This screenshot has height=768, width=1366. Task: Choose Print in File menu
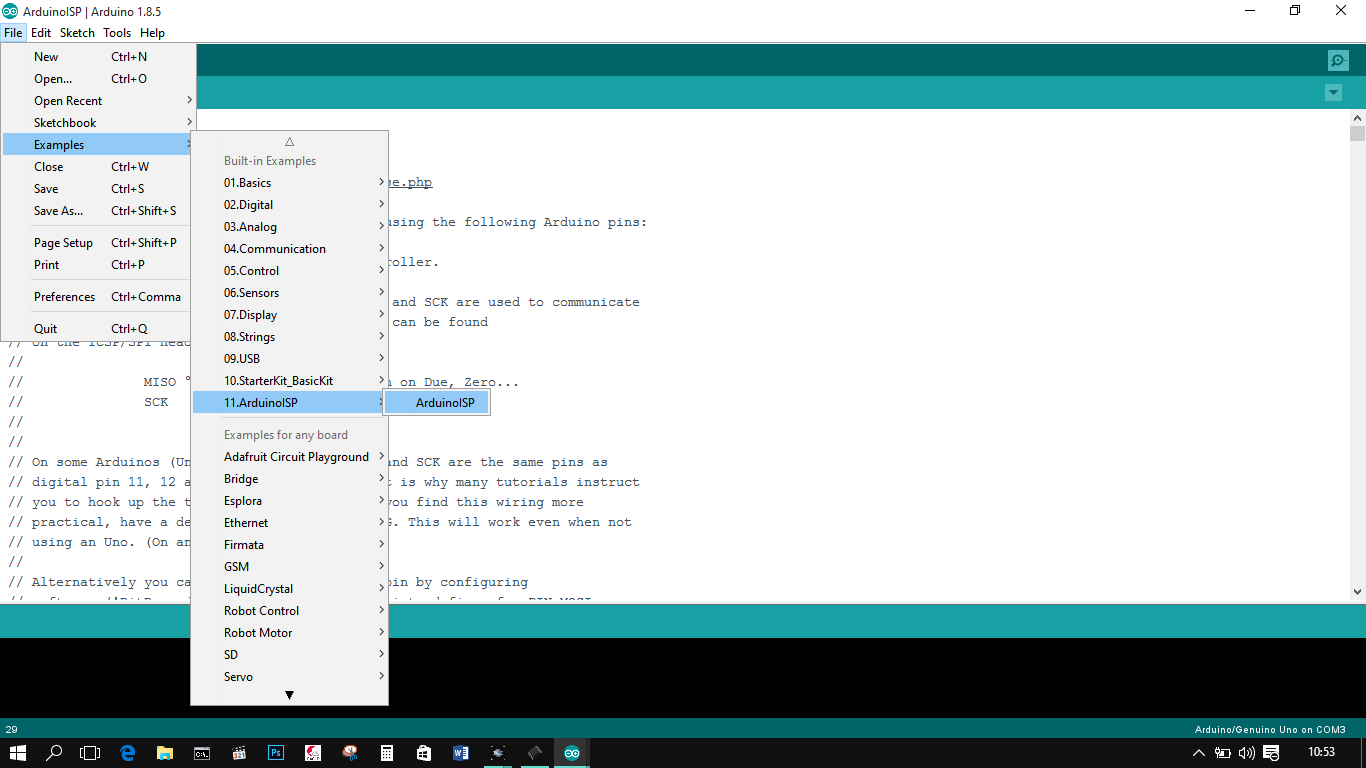[x=98, y=265]
